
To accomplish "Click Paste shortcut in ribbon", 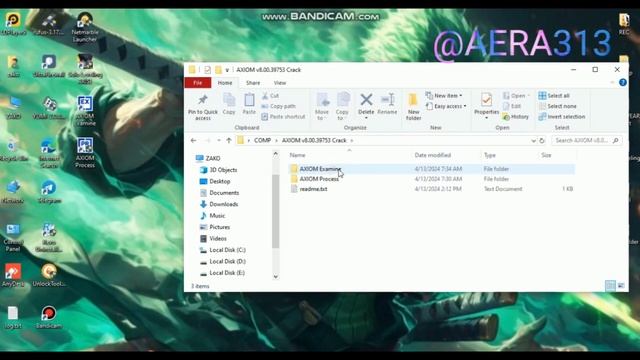I will [283, 117].
